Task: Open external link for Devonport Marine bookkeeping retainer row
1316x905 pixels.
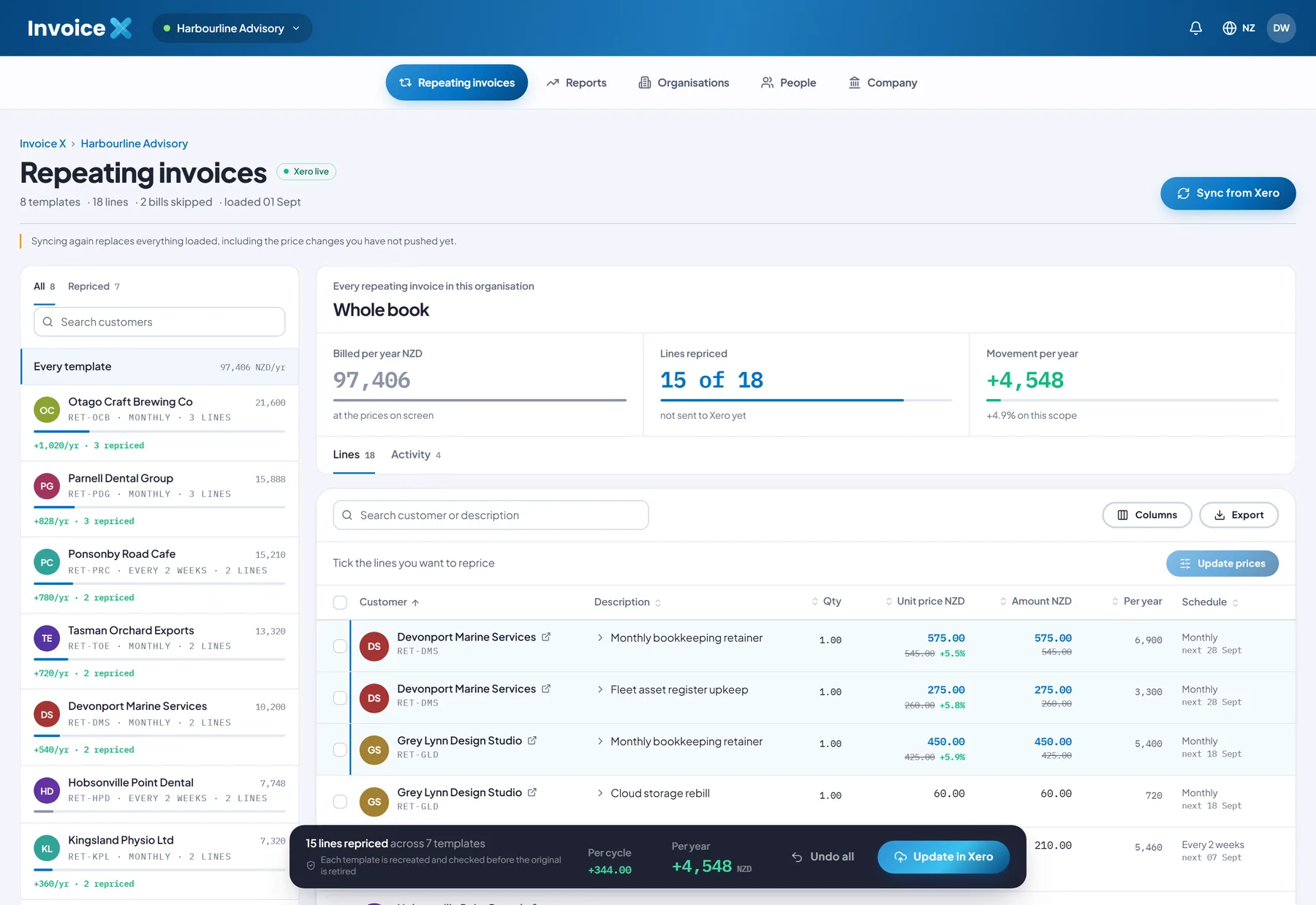Action: coord(546,637)
